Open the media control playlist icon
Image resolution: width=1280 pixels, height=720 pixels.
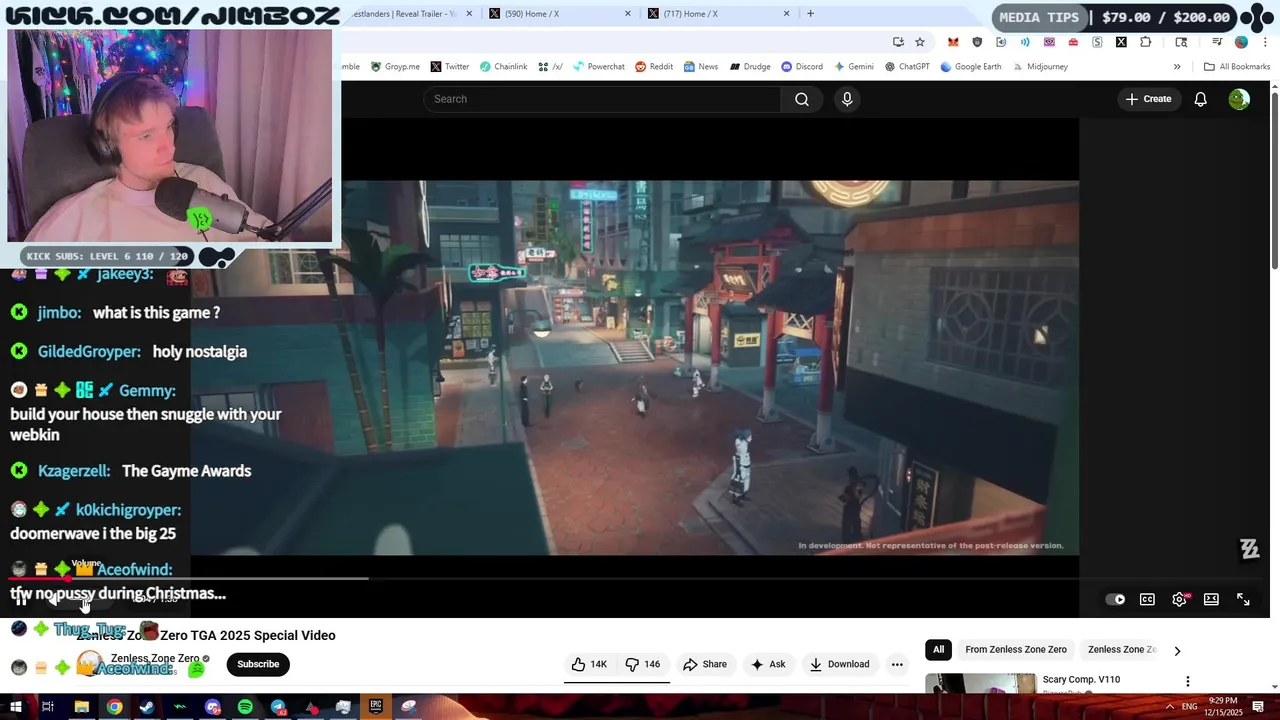click(1217, 42)
